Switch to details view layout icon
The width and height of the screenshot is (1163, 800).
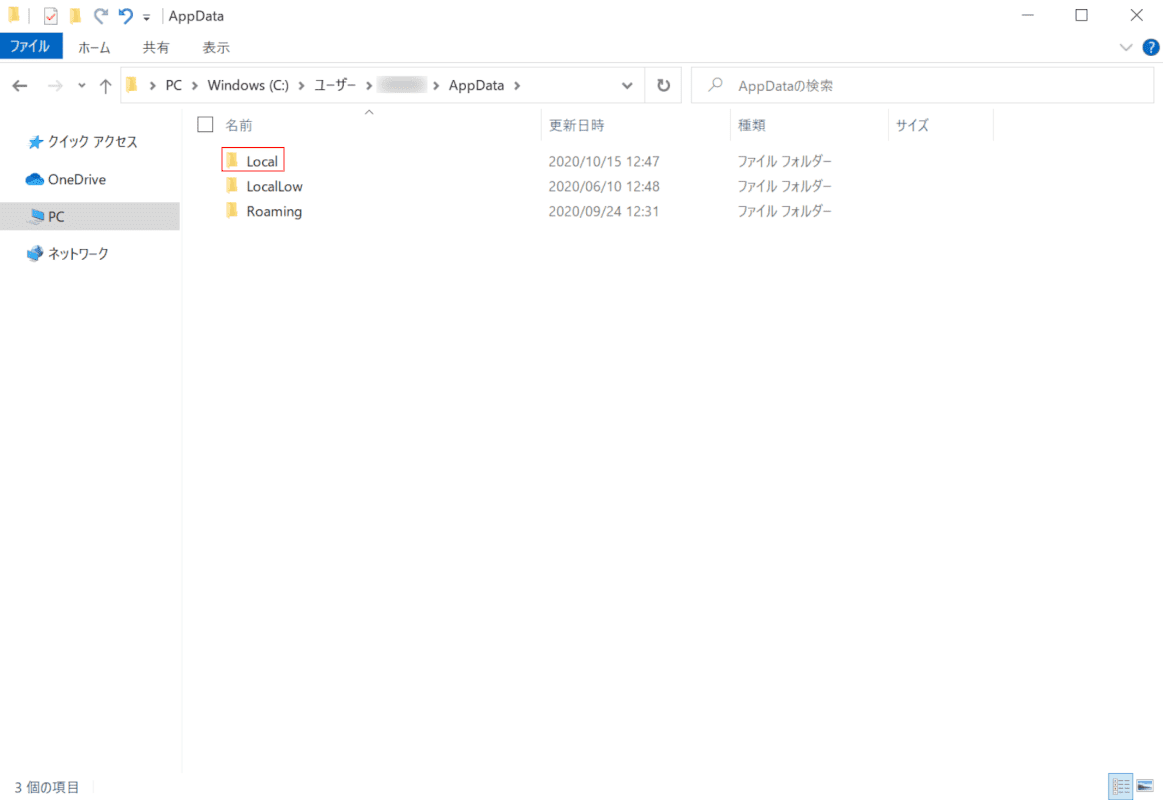point(1121,786)
